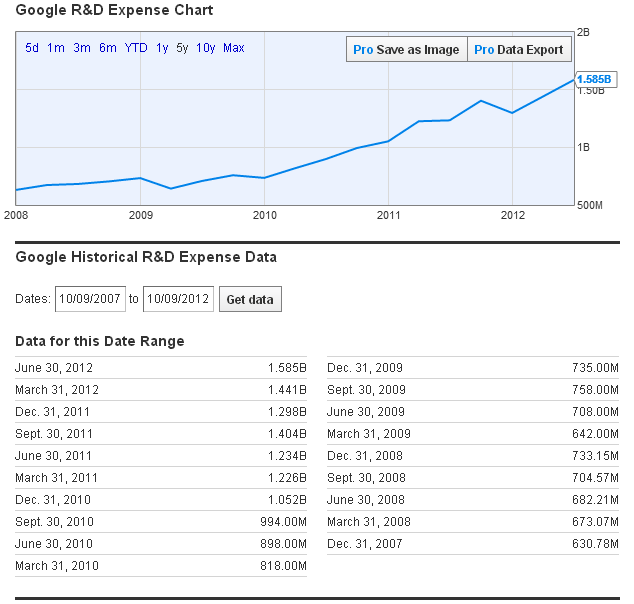
Task: Click the 1.585B value for June 30, 2012
Action: [287, 368]
